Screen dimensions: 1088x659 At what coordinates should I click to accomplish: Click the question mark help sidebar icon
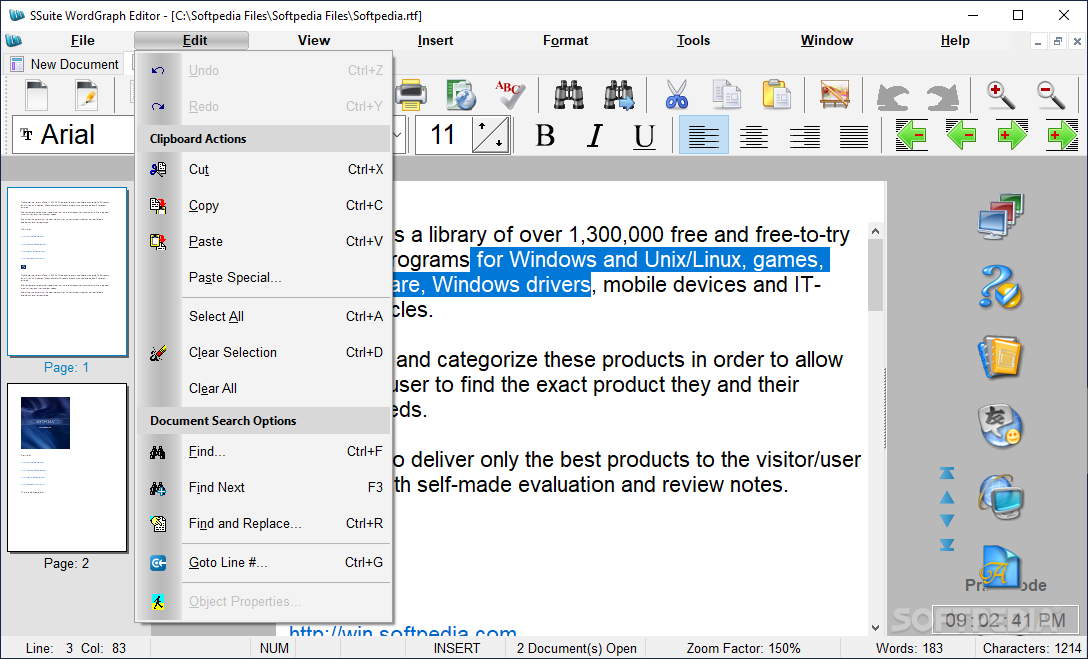[1001, 286]
